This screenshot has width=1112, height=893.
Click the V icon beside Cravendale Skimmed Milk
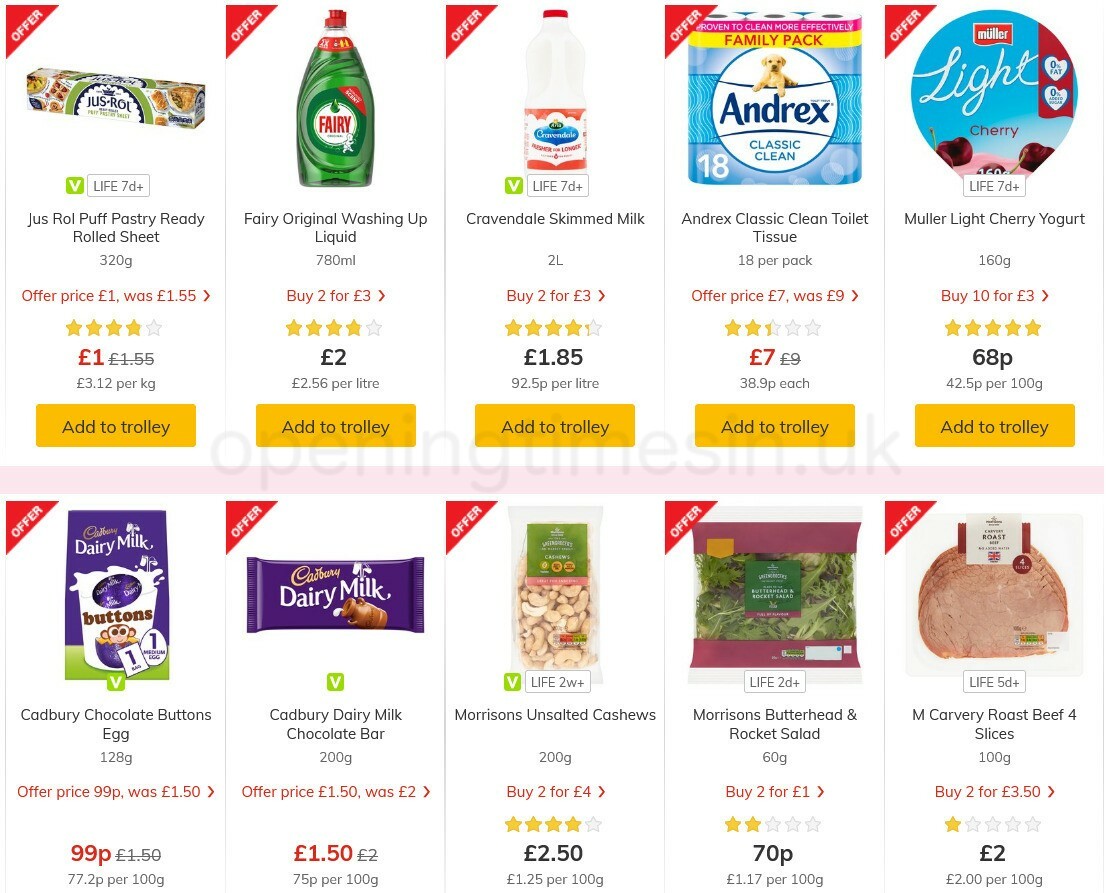pyautogui.click(x=513, y=185)
